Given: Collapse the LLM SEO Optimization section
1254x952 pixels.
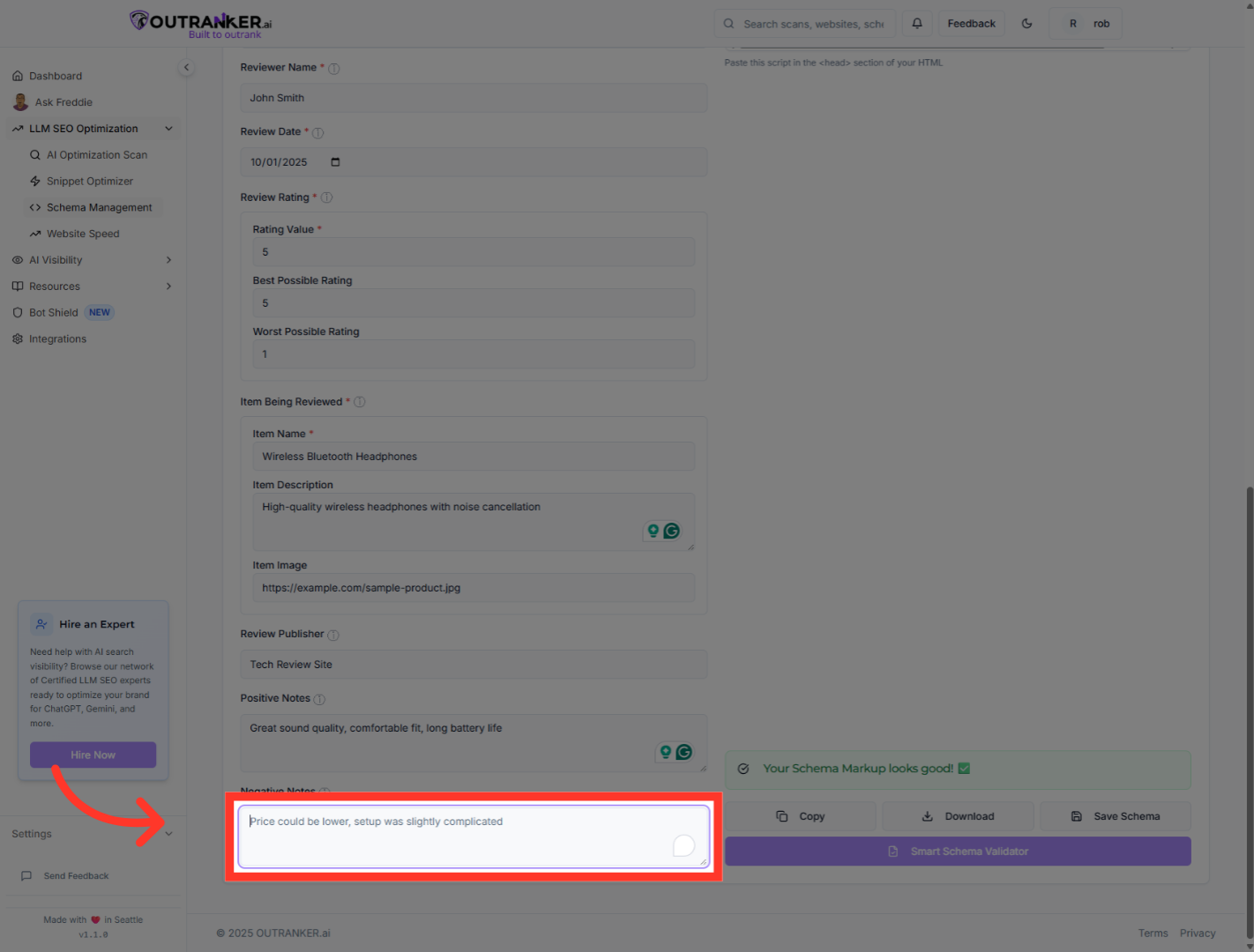Looking at the screenshot, I should pyautogui.click(x=94, y=129).
